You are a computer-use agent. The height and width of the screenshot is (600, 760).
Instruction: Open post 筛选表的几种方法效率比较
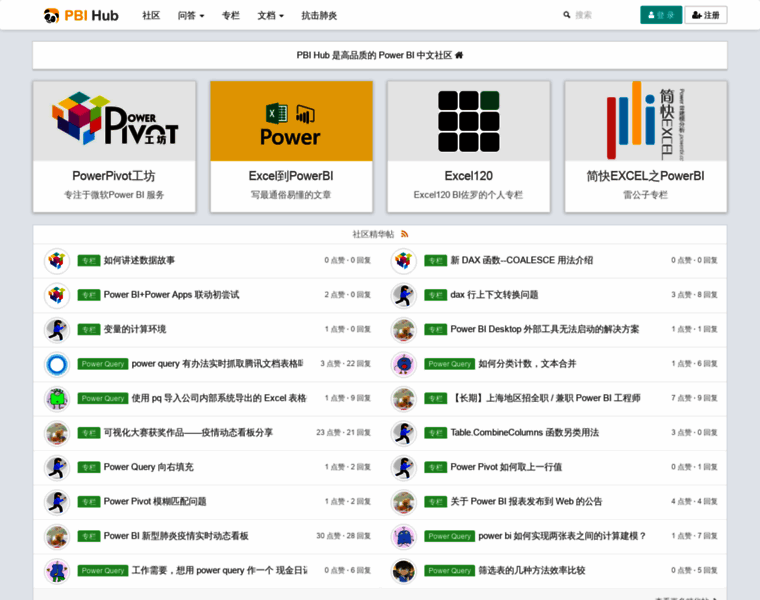click(x=532, y=570)
